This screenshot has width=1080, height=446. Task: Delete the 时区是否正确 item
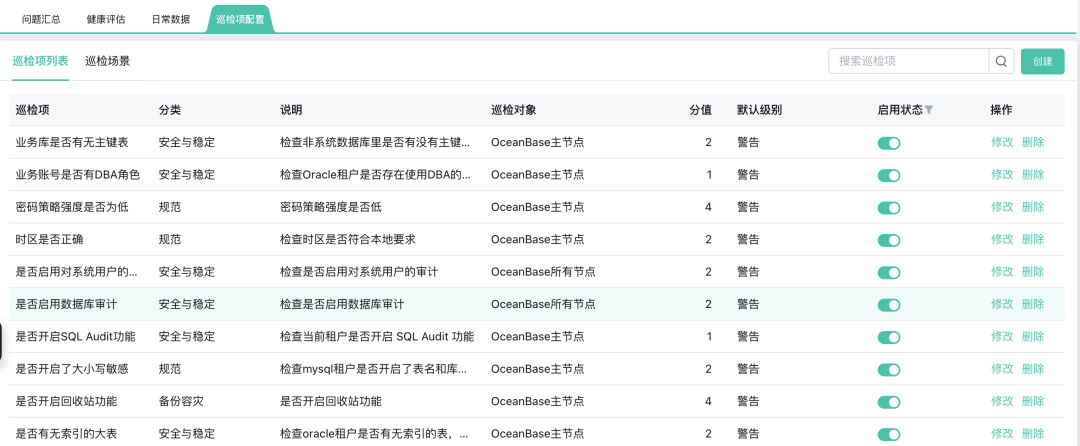1033,240
